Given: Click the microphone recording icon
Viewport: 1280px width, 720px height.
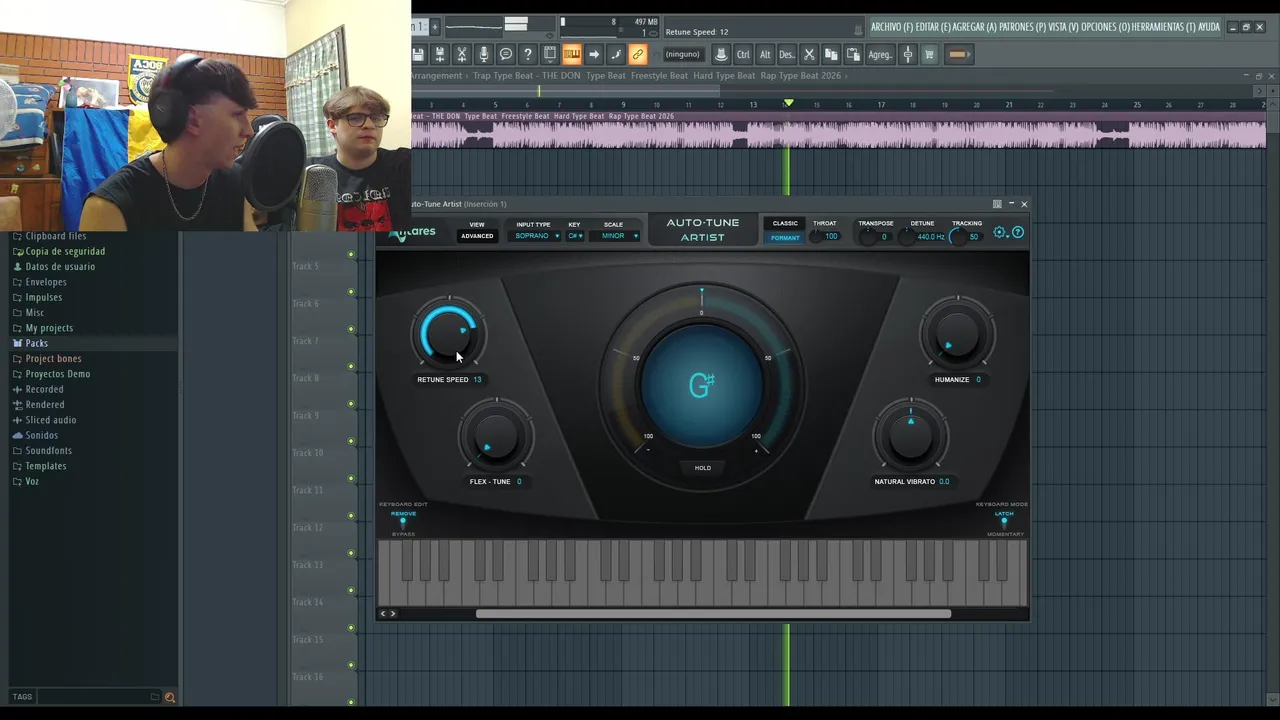Looking at the screenshot, I should pos(484,54).
